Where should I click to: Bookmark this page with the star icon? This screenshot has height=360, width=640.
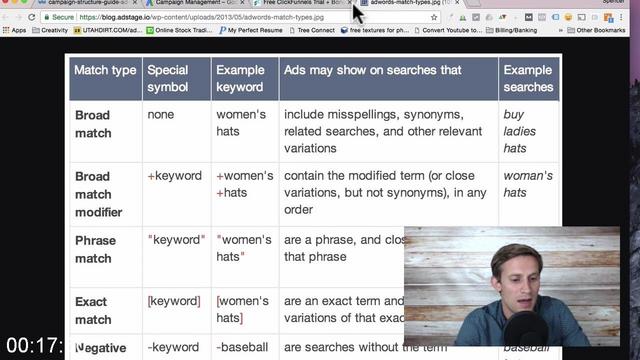pos(434,17)
